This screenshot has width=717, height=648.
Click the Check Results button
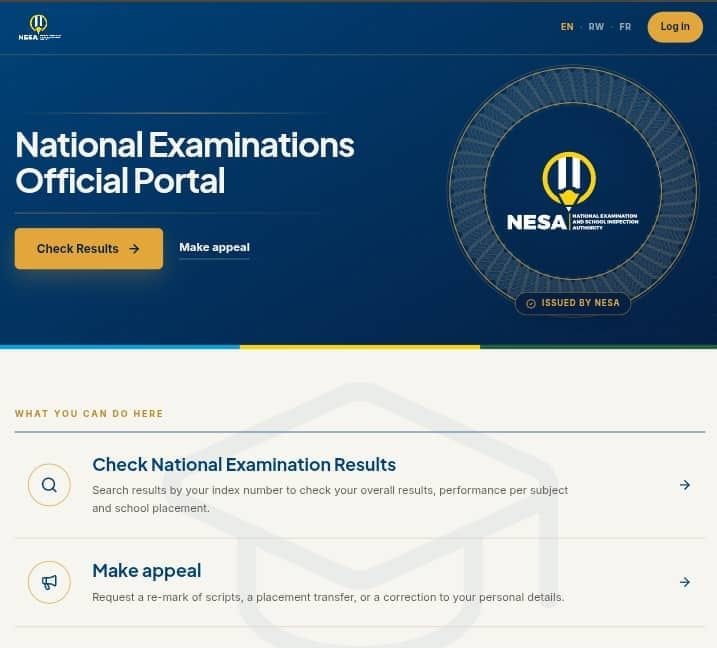click(89, 248)
